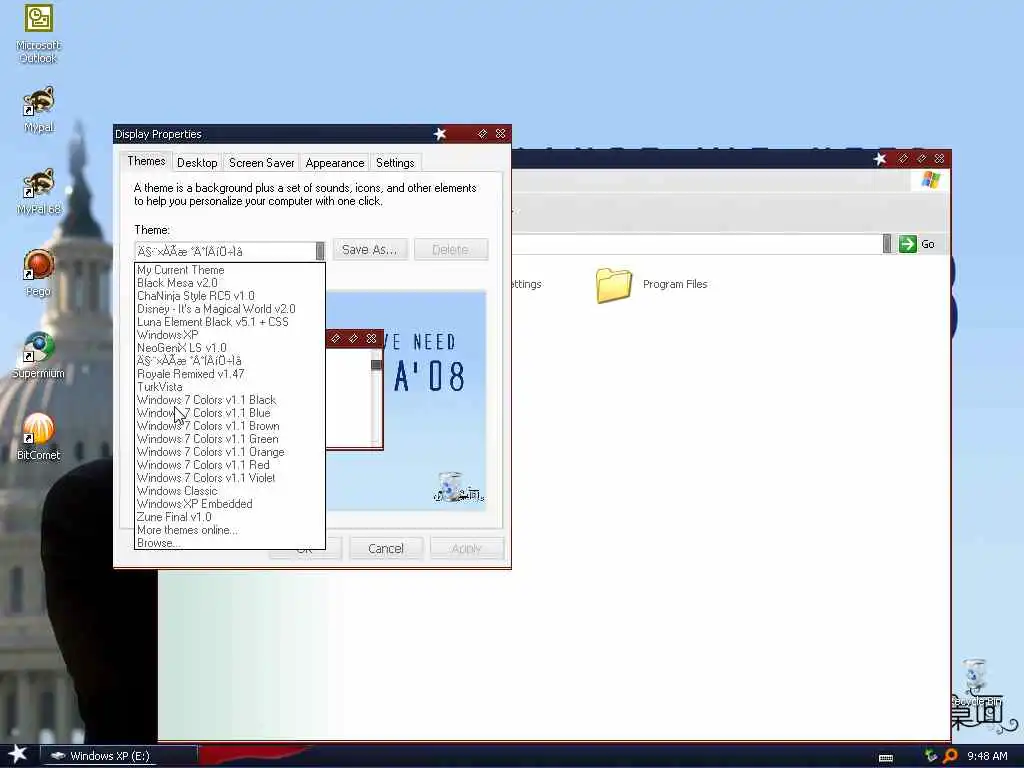Click the Delete button
Viewport: 1024px width, 768px height.
[x=451, y=249]
